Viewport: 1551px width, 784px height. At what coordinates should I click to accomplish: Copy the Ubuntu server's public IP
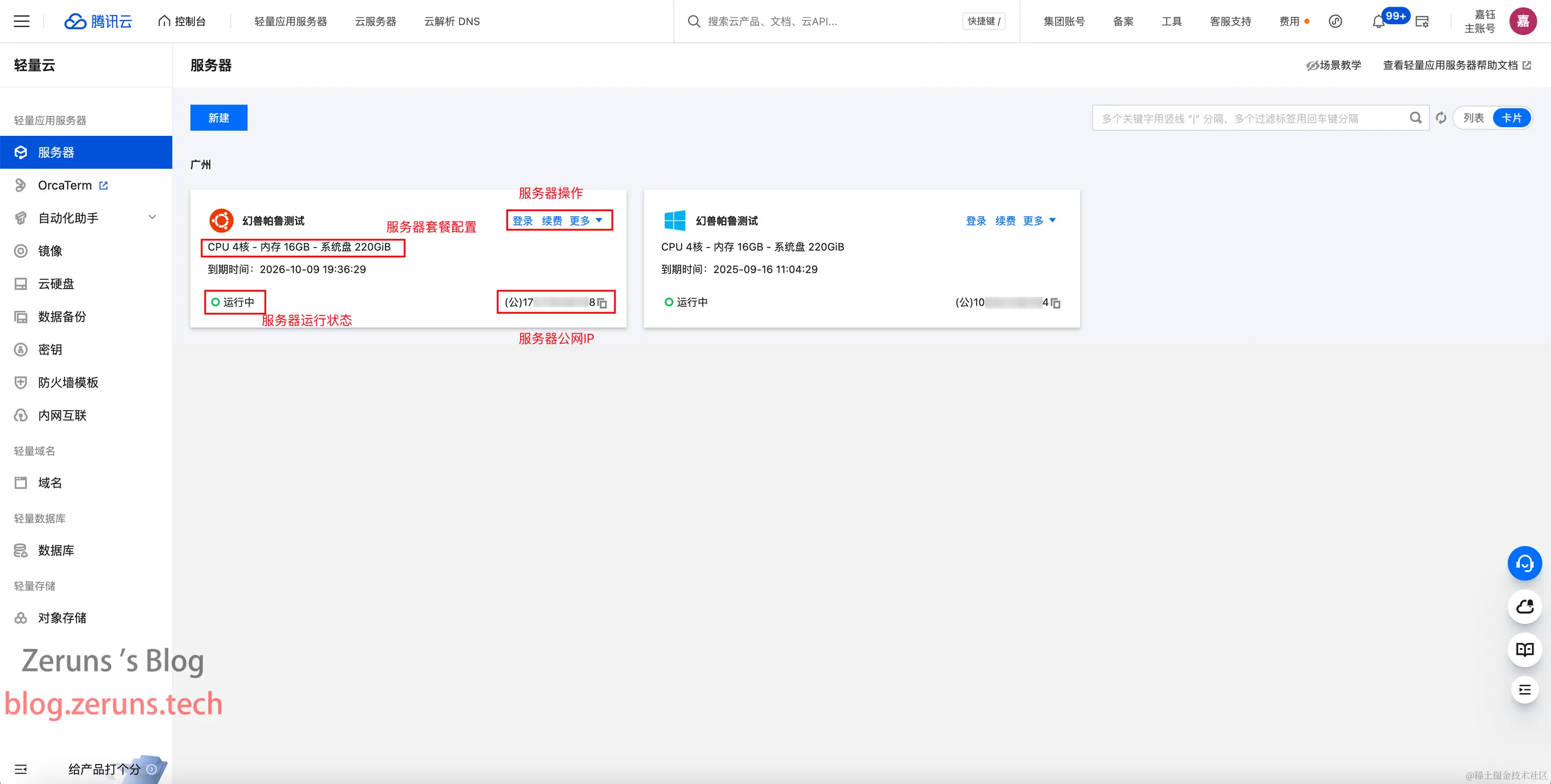pos(602,303)
